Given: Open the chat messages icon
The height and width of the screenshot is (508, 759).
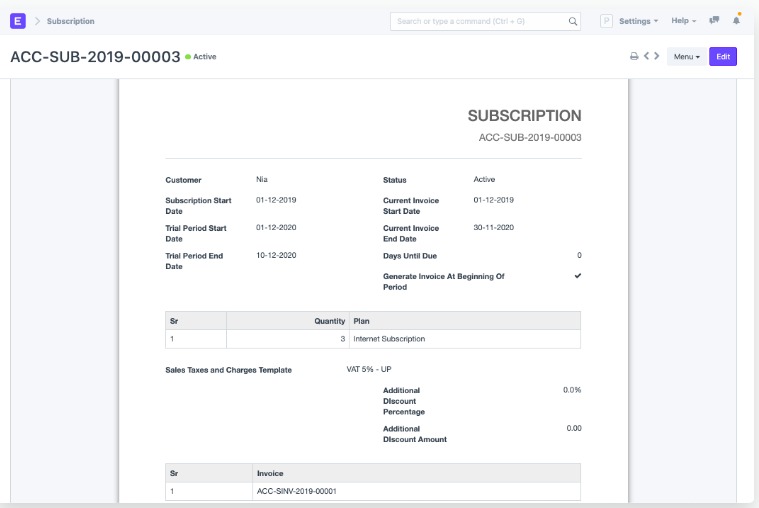Looking at the screenshot, I should click(x=714, y=20).
